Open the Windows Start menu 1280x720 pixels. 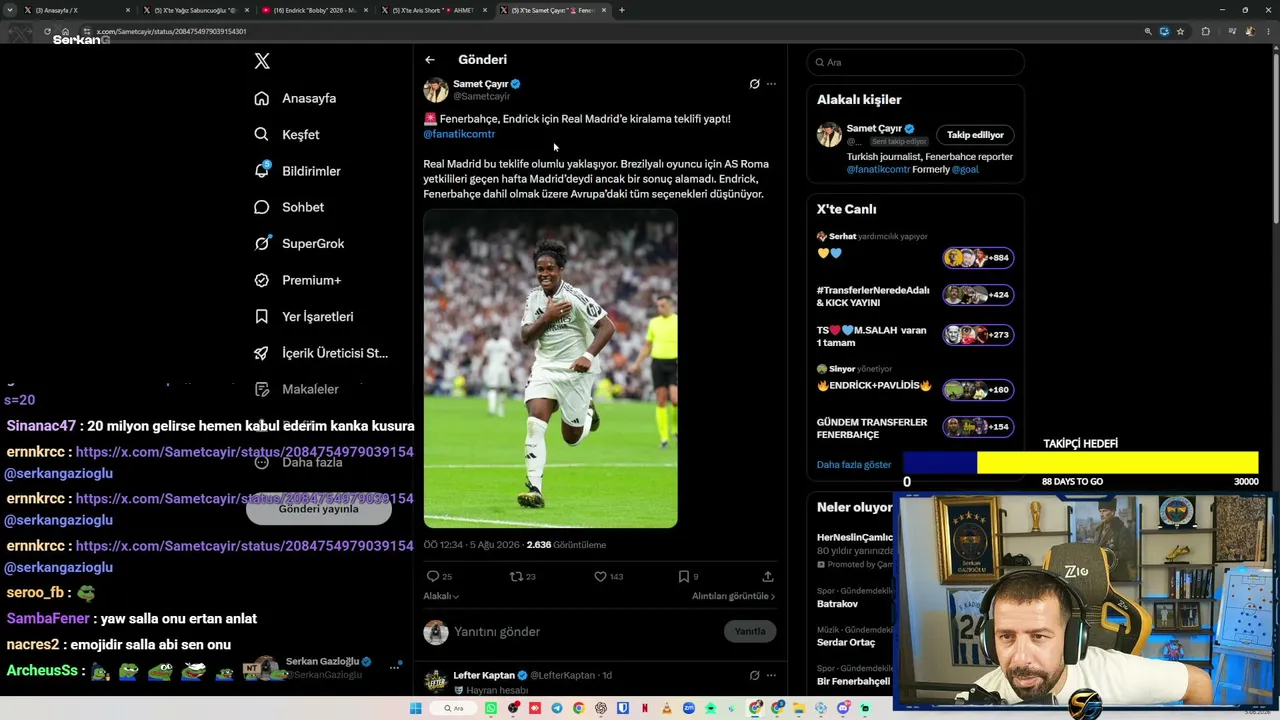tap(416, 708)
